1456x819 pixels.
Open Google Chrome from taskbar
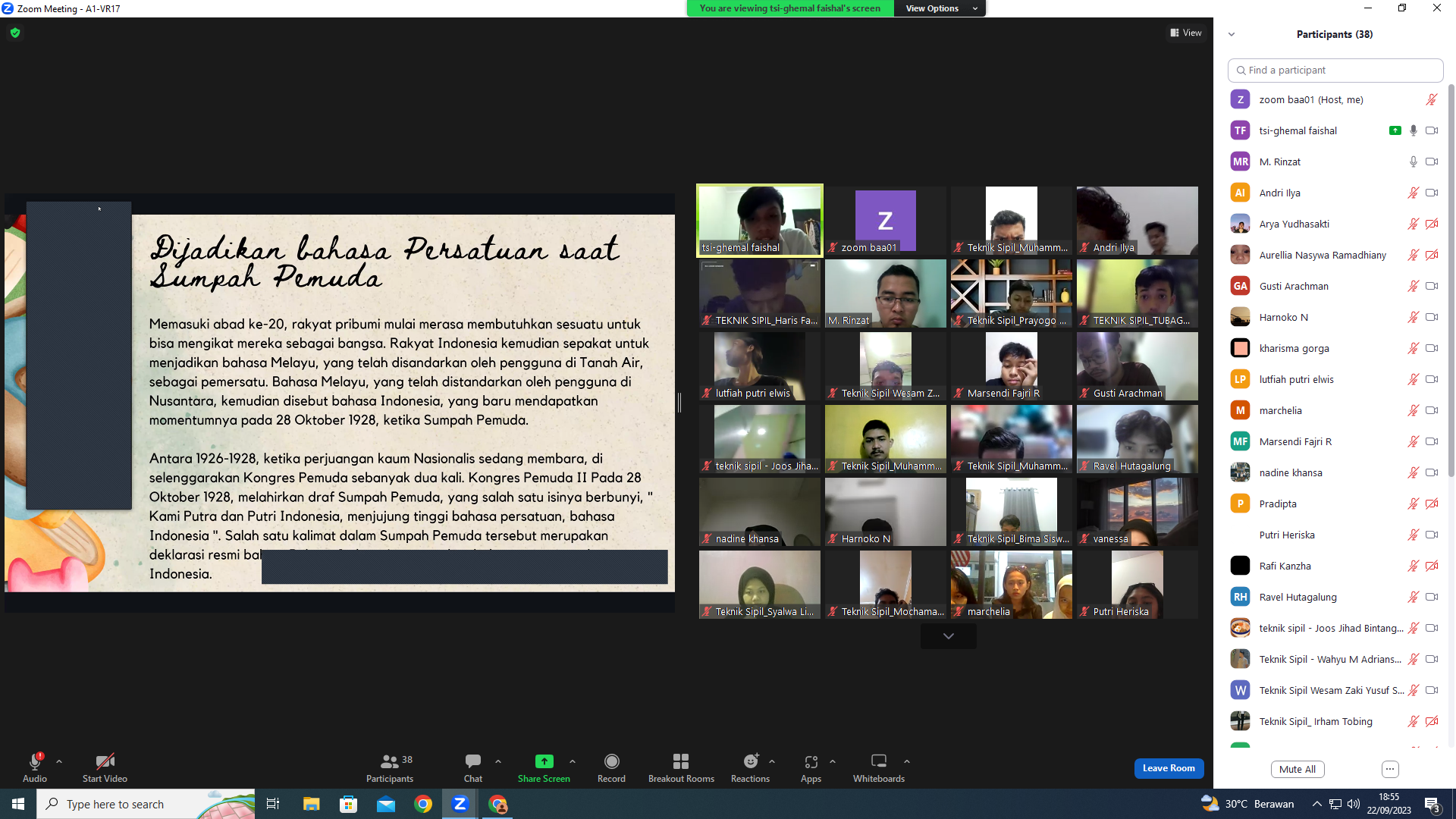click(x=423, y=804)
